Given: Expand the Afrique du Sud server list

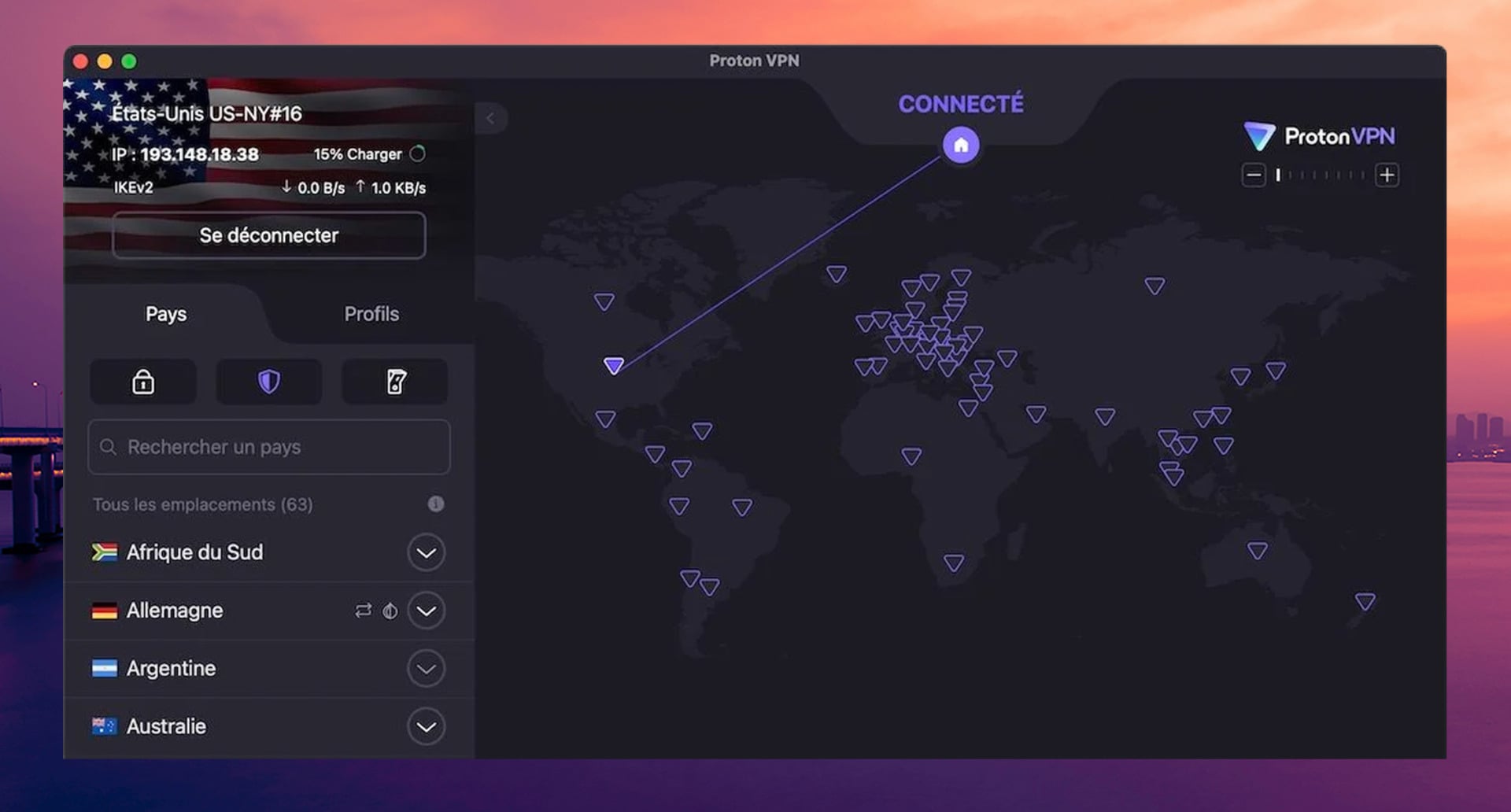Looking at the screenshot, I should pos(426,552).
